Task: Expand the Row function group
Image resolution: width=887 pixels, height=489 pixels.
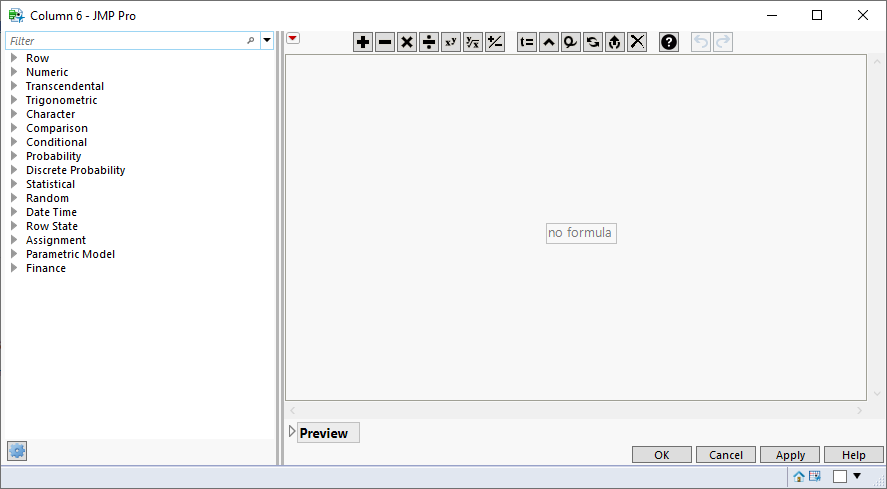Action: coord(14,58)
